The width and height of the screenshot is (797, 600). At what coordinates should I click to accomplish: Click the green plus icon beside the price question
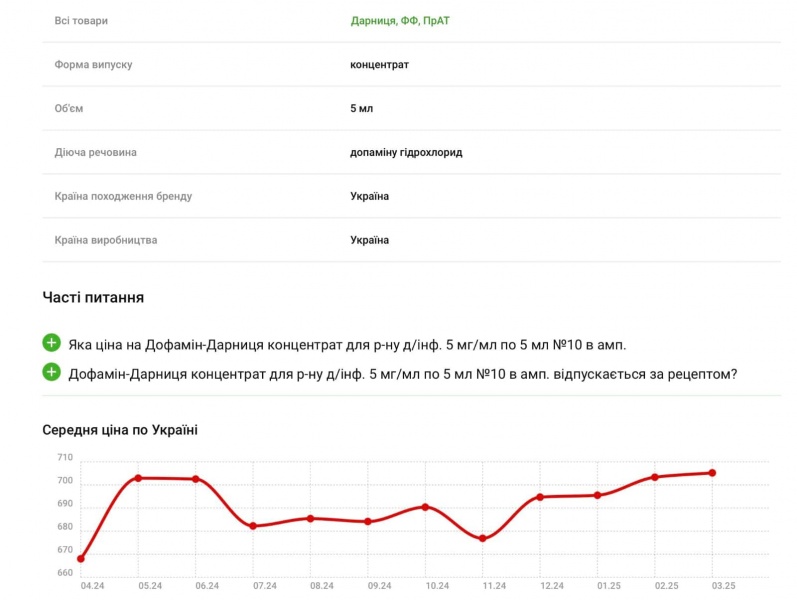[52, 343]
